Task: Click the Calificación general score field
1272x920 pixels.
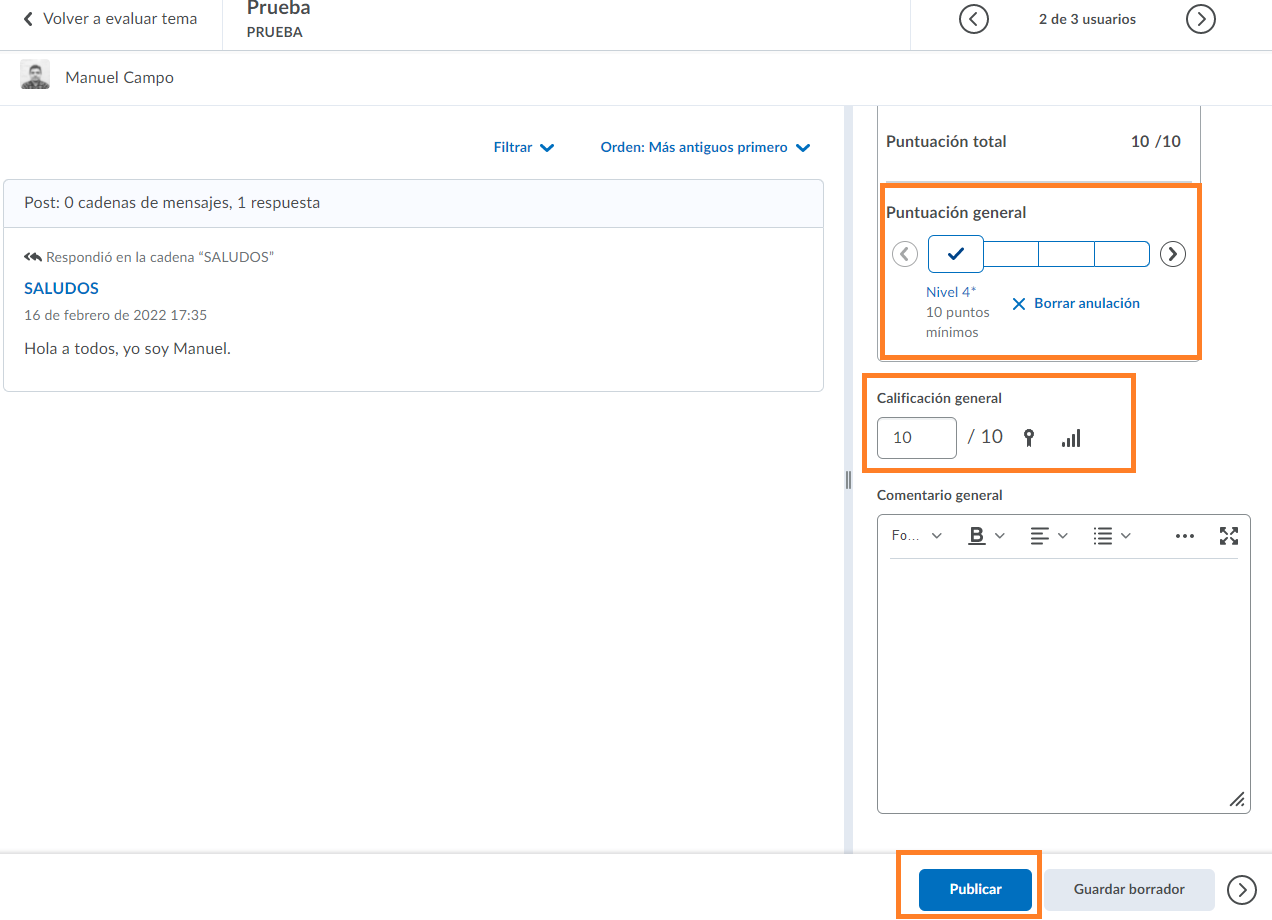Action: point(916,437)
